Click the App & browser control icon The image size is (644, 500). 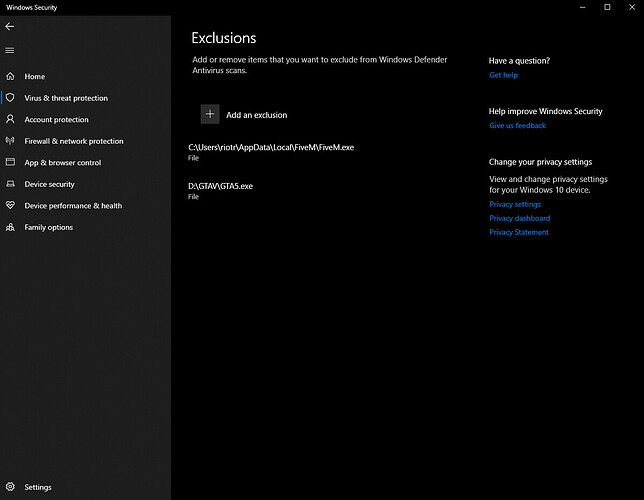[10, 162]
